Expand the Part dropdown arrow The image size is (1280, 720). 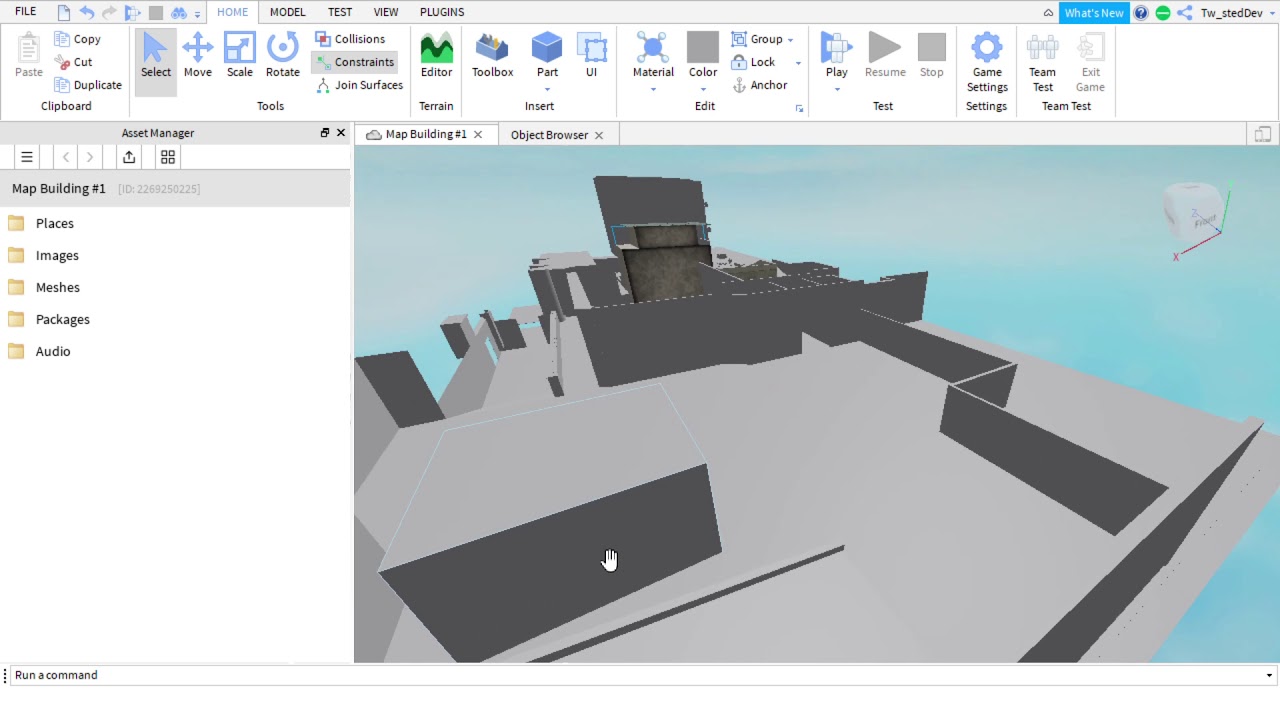click(547, 89)
